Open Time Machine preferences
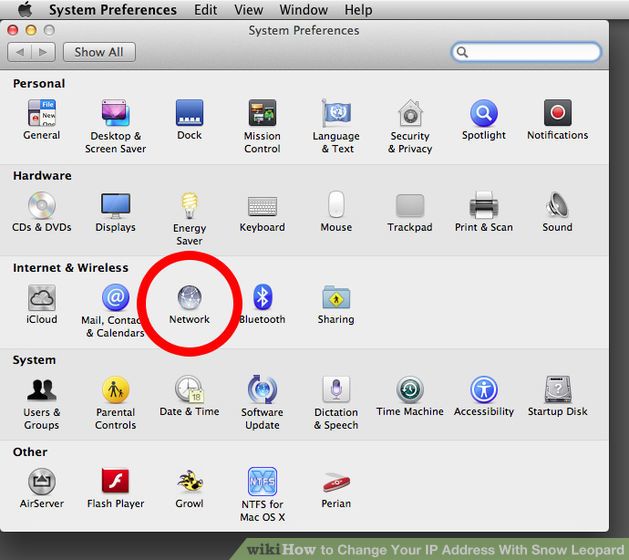This screenshot has height=560, width=629. (x=410, y=396)
